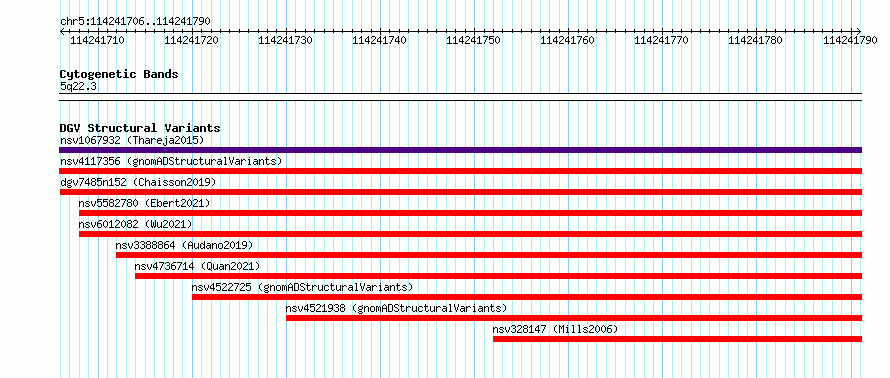Open variant nsv1067932 (Thareja2015) label
The height and width of the screenshot is (378, 890).
pyautogui.click(x=132, y=140)
